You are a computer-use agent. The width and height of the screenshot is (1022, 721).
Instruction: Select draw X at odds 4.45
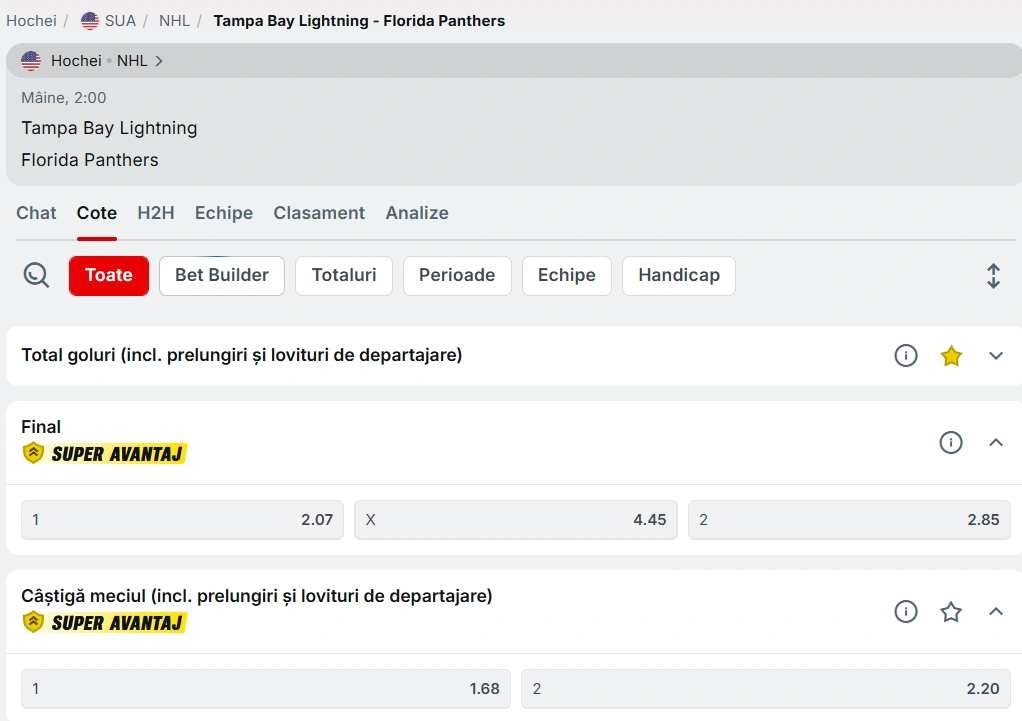coord(515,520)
